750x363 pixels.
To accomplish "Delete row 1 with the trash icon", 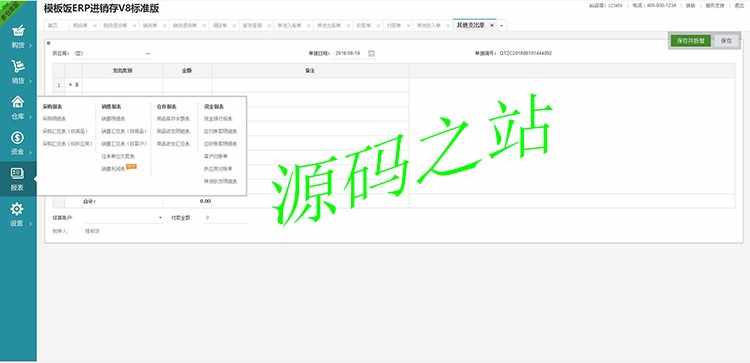I will 77,85.
